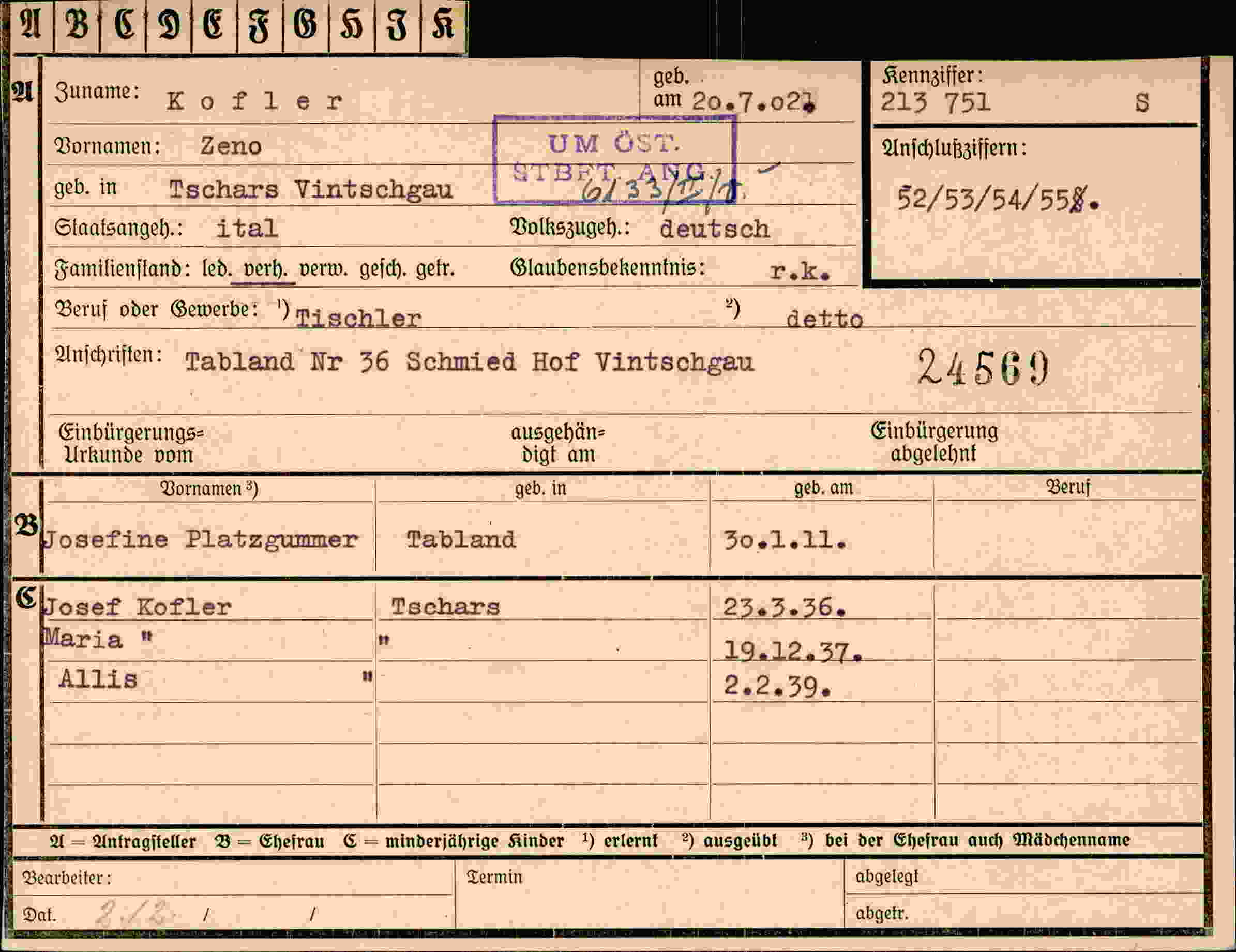Click the stamped number "24569"
Screen dimensions: 1236x952
(x=983, y=367)
